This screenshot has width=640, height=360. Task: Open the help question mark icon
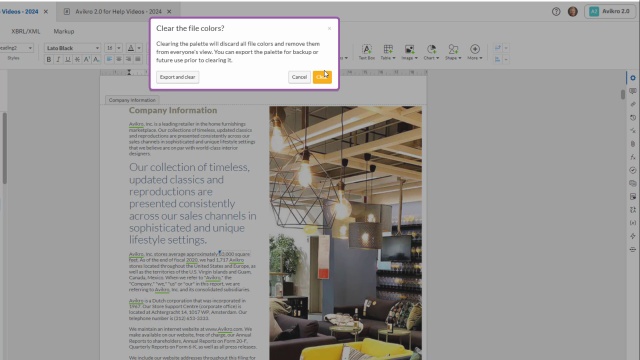tap(556, 11)
